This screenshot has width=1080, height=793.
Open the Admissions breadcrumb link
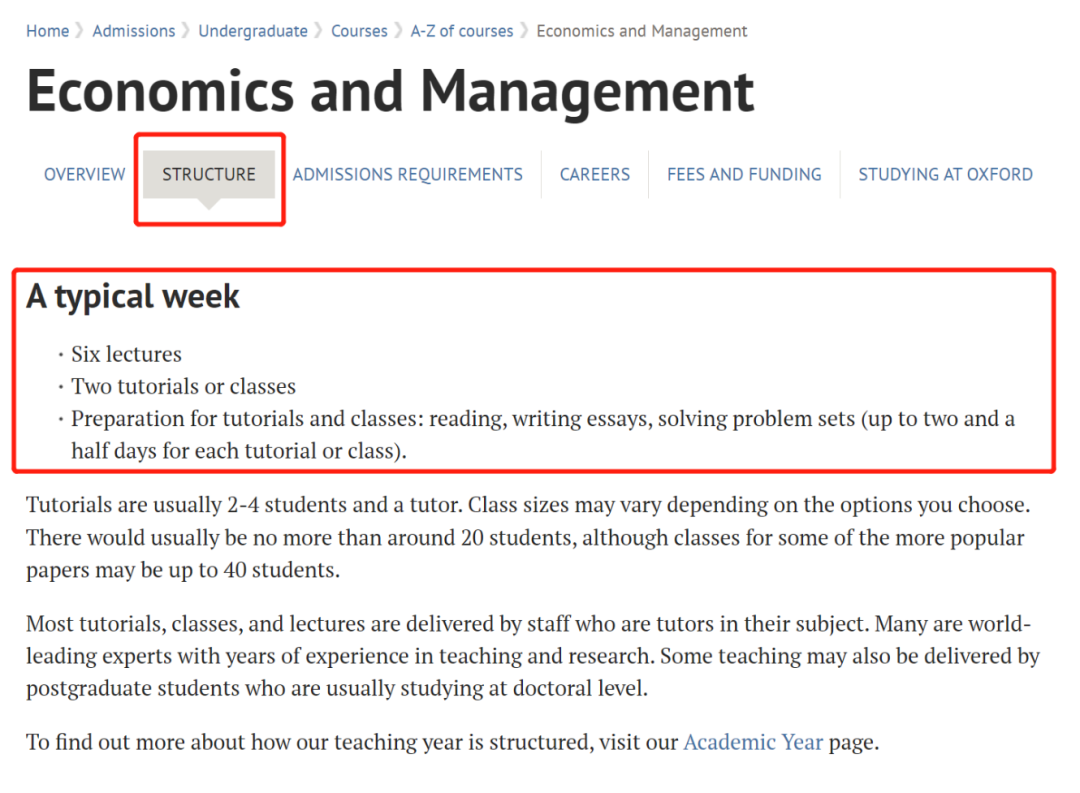click(133, 31)
